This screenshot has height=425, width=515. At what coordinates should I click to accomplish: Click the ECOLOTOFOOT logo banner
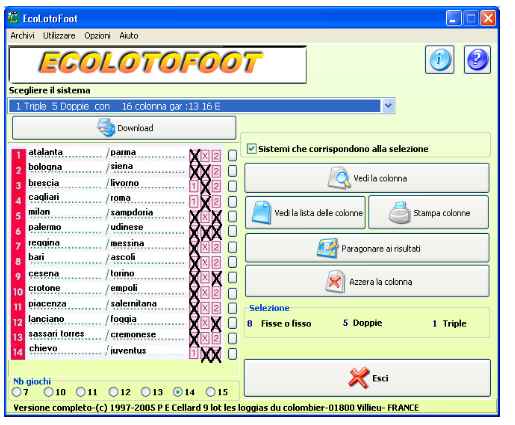click(158, 65)
